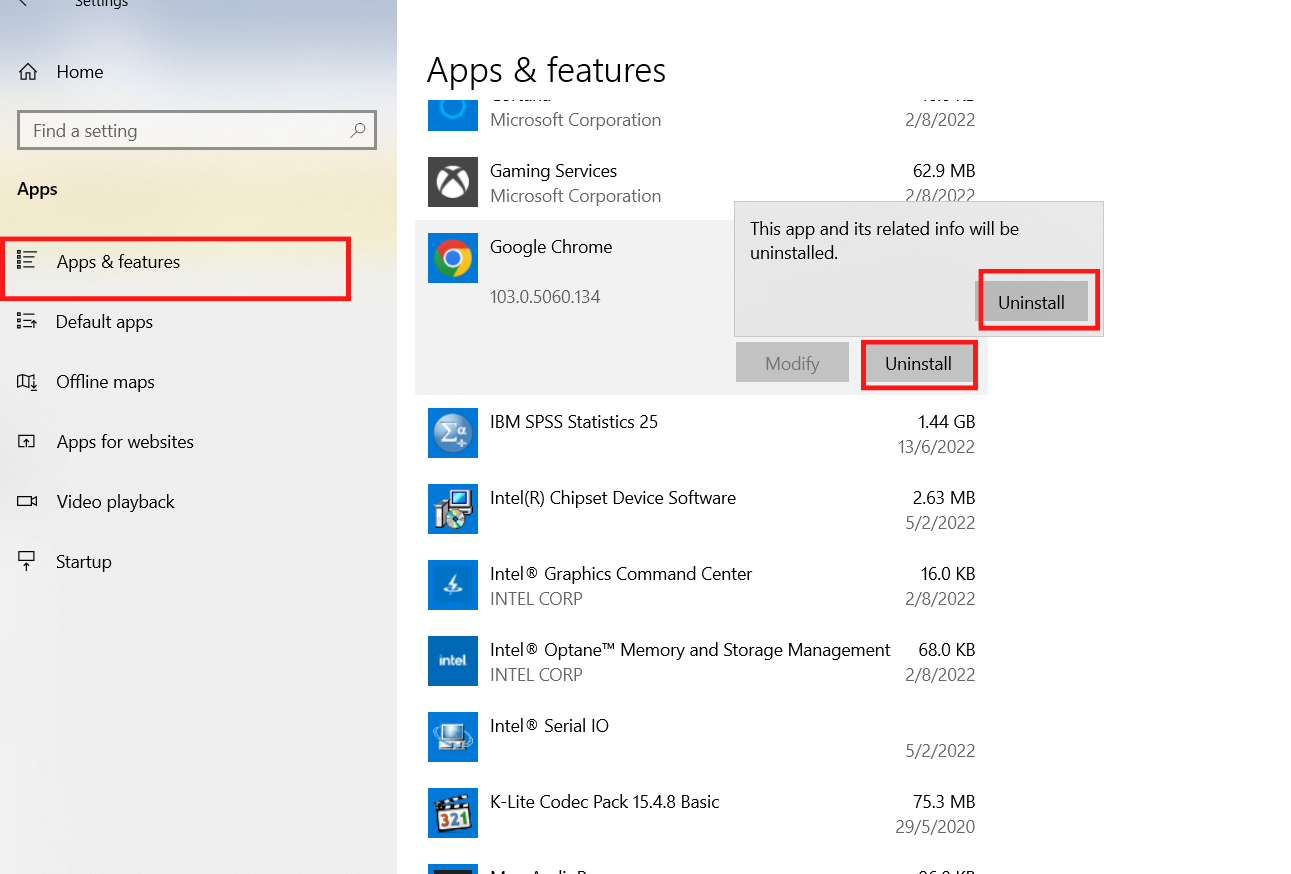
Task: Click the Home house icon
Action: coord(28,72)
